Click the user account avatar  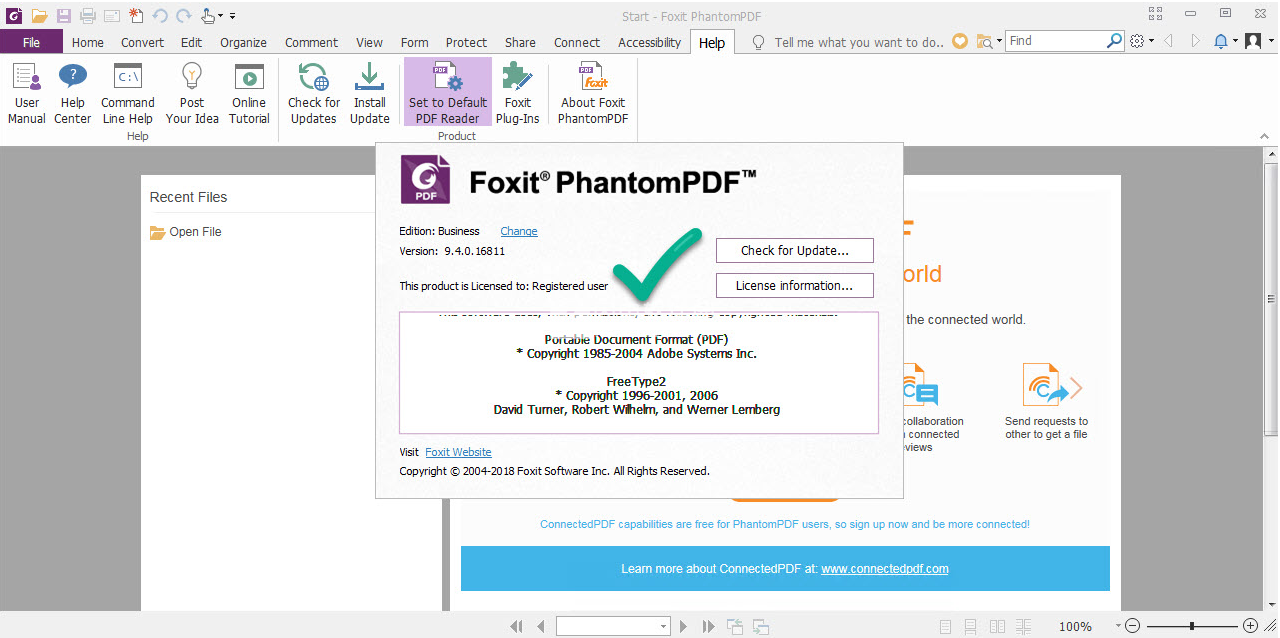click(x=1253, y=41)
